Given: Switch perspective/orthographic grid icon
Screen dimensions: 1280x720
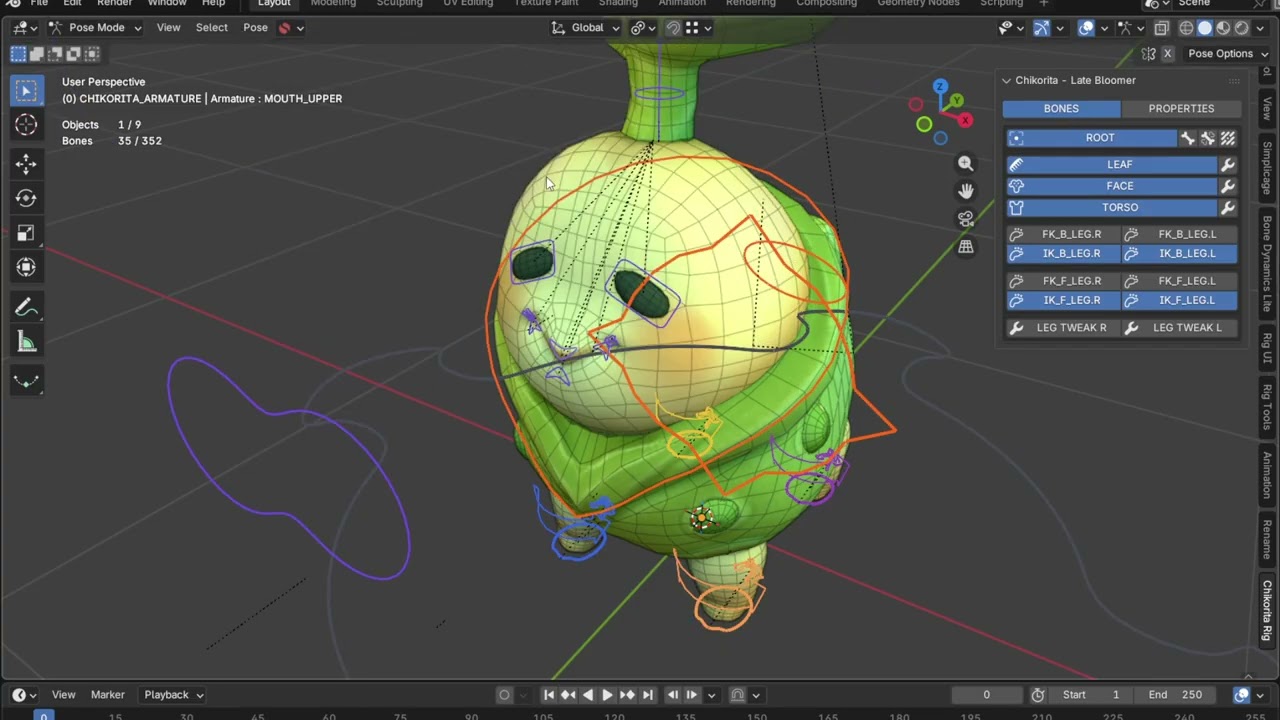Looking at the screenshot, I should (965, 246).
